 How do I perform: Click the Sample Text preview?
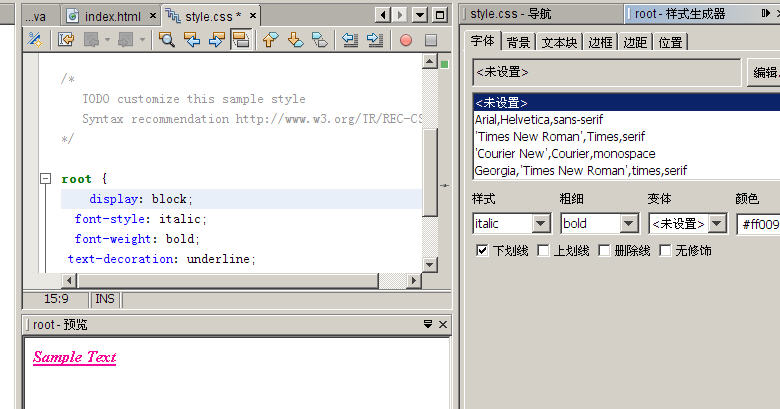tap(75, 357)
